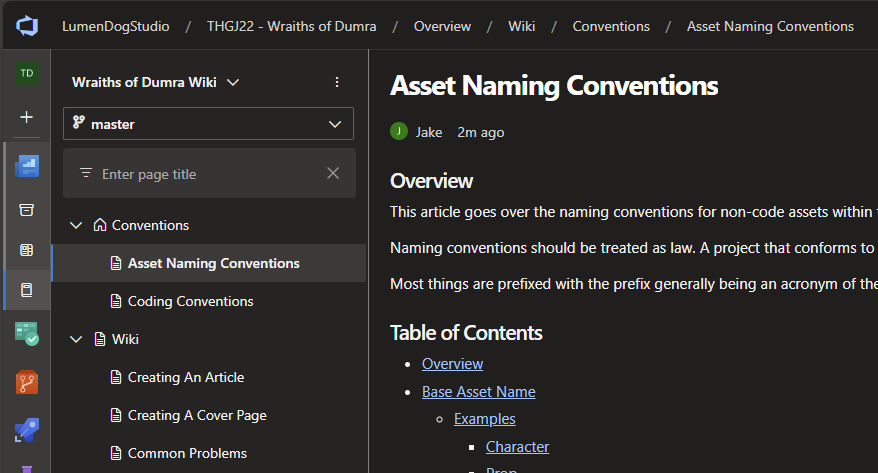Open wiki more options vertical dots

pyautogui.click(x=337, y=82)
